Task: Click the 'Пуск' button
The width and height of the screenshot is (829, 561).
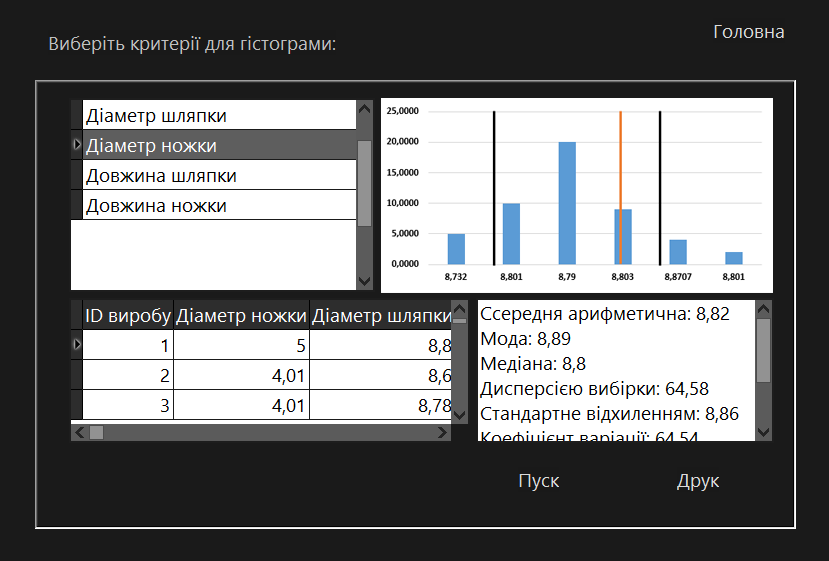Action: coord(538,481)
